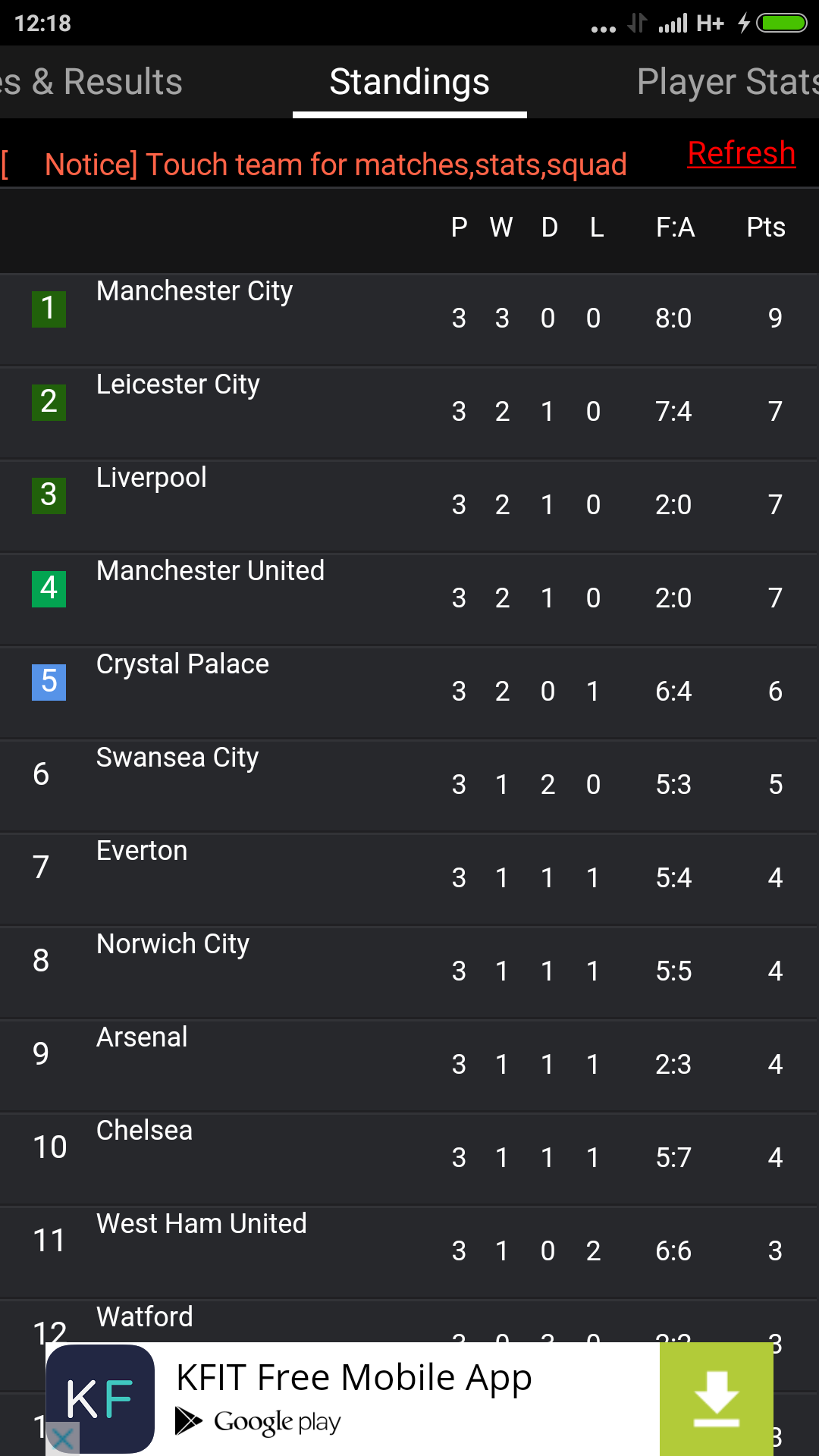
Task: Open Manchester United team page
Action: pyautogui.click(x=210, y=572)
